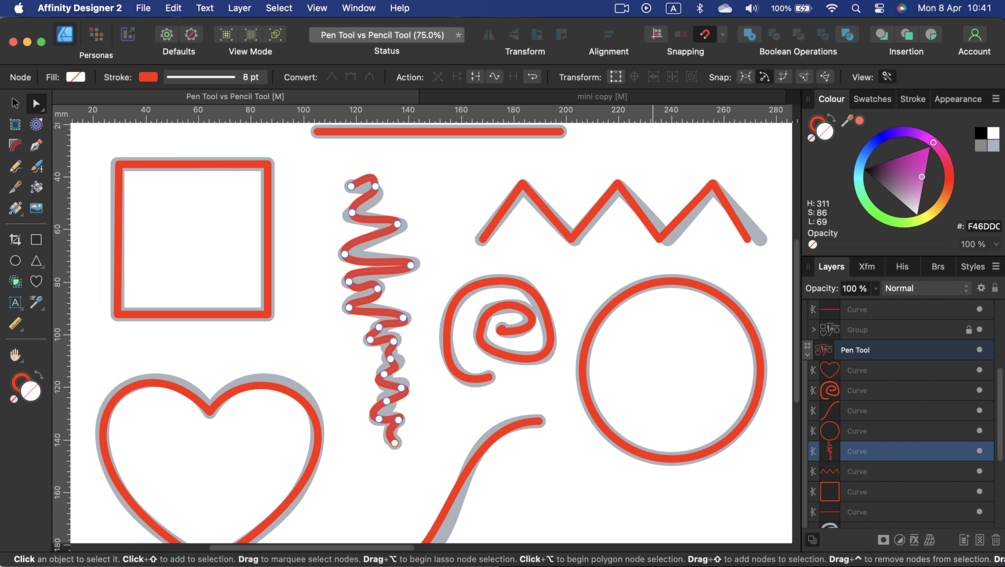The width and height of the screenshot is (1005, 567).
Task: Open the Layers panel menu
Action: 995,267
